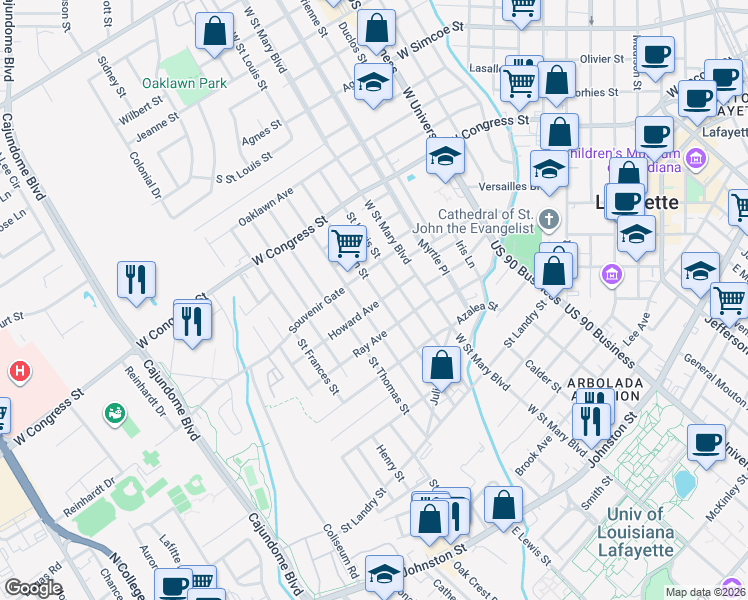Open the coffee cup pin right of Olivier St
Viewport: 748px width, 600px height.
point(655,56)
